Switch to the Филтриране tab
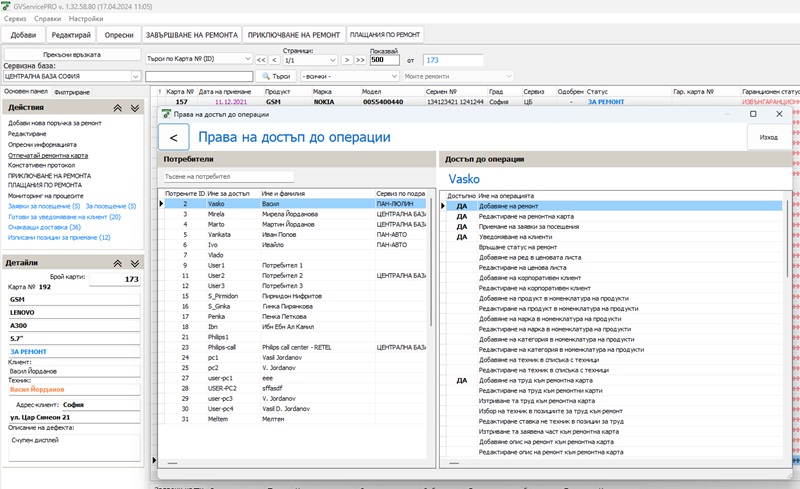Screen dimensions: 800x489 72,92
